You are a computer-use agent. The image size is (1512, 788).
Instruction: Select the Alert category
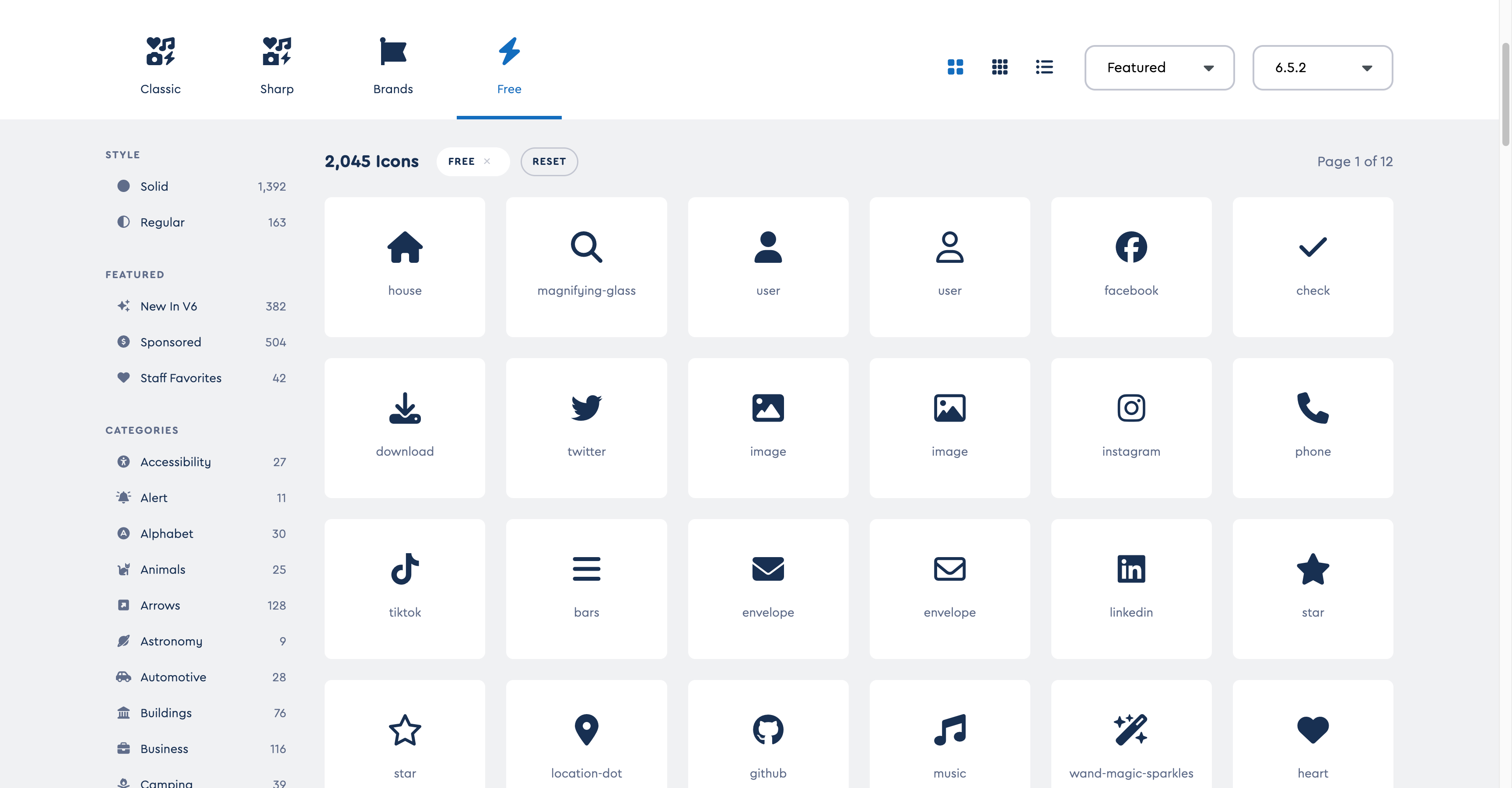coord(201,497)
